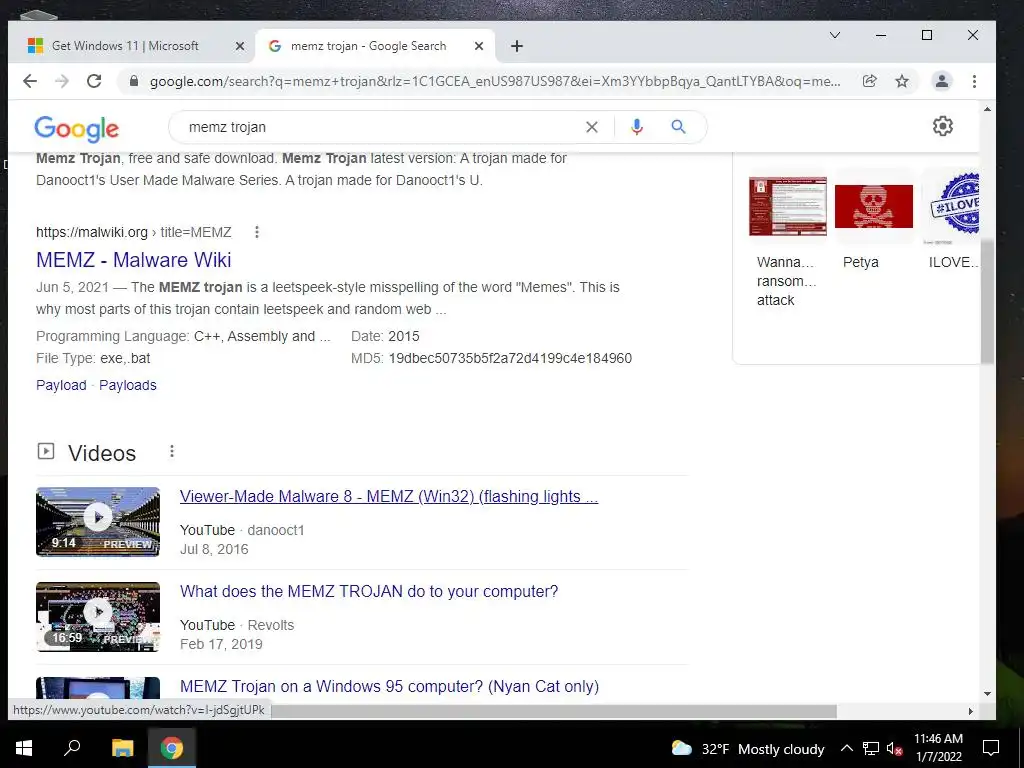
Task: Click the scroll up arrow
Action: [x=987, y=109]
